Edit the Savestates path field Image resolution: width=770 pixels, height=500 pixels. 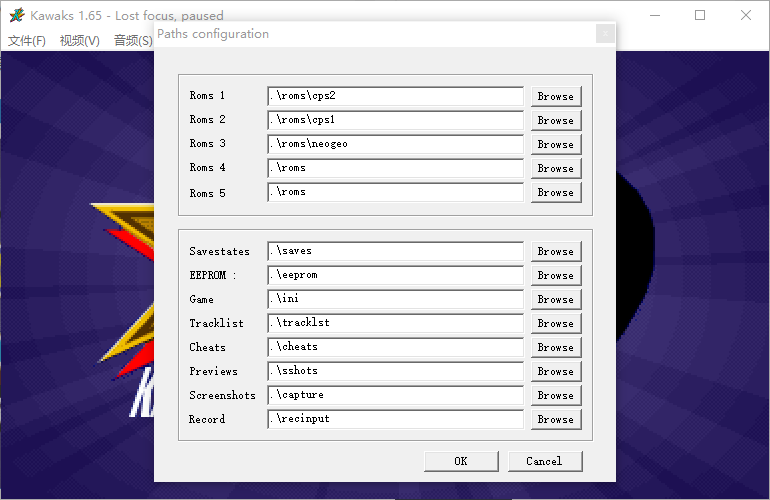point(395,251)
